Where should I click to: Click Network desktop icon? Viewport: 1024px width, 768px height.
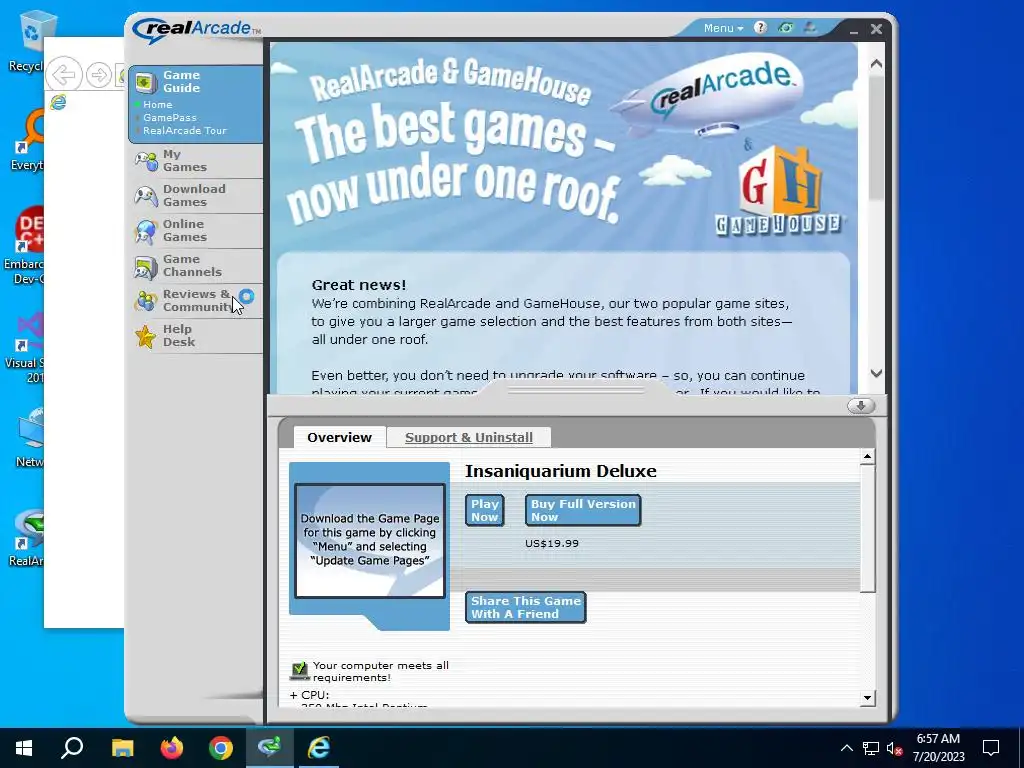click(x=29, y=437)
